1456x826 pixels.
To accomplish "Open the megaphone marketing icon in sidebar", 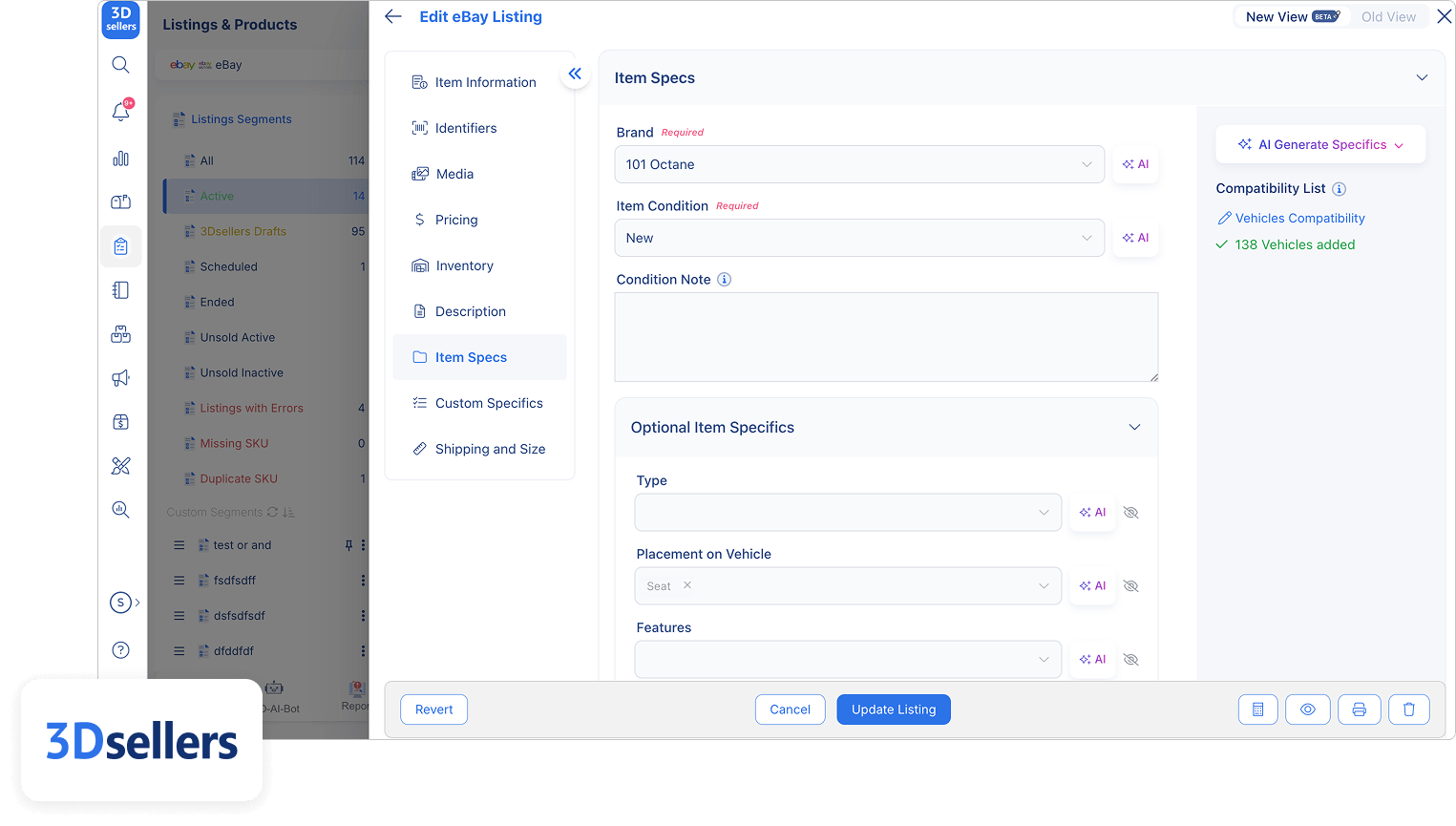I will tap(120, 378).
